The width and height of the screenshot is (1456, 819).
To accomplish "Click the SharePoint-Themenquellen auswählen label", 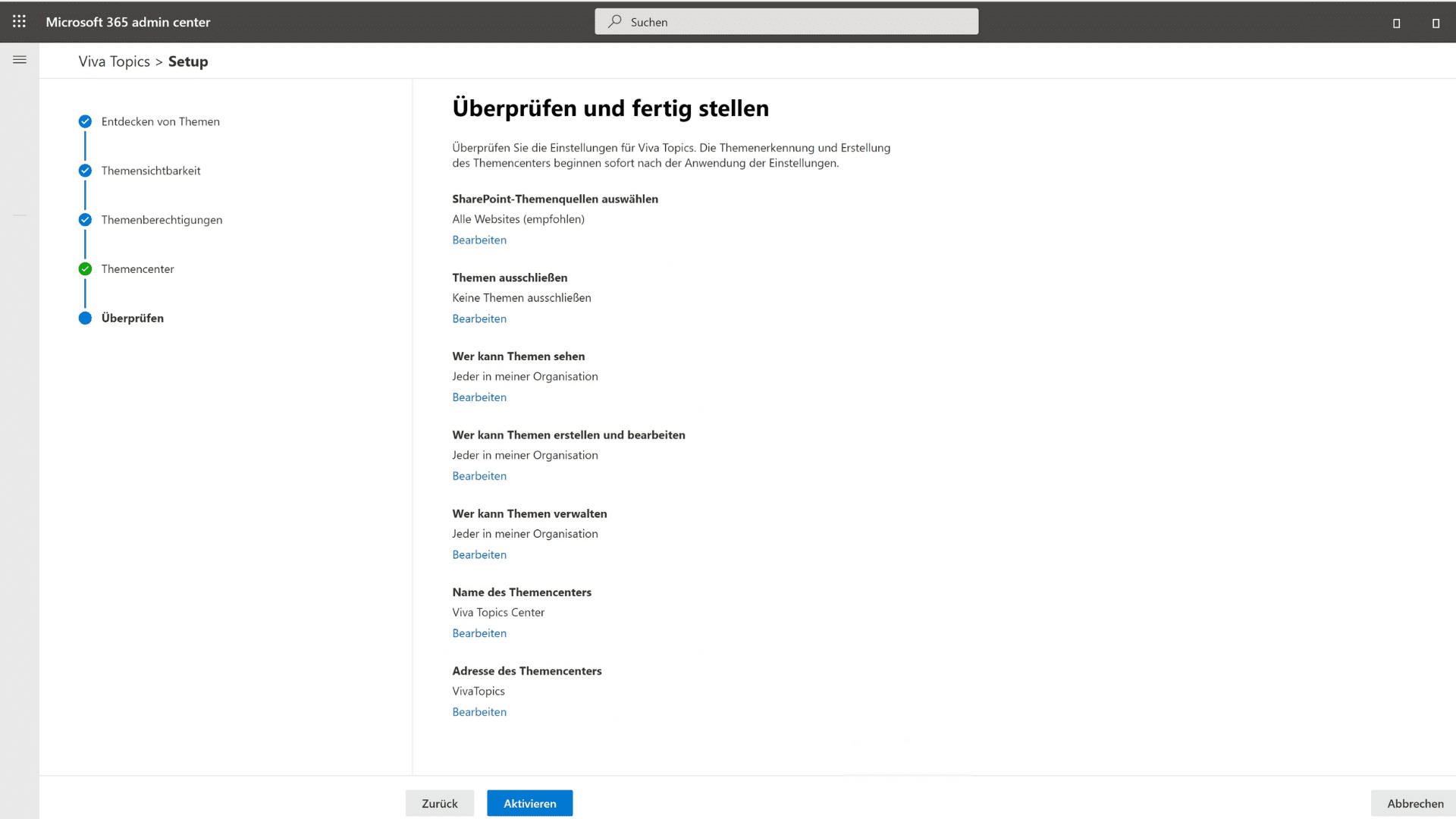I will 555,199.
